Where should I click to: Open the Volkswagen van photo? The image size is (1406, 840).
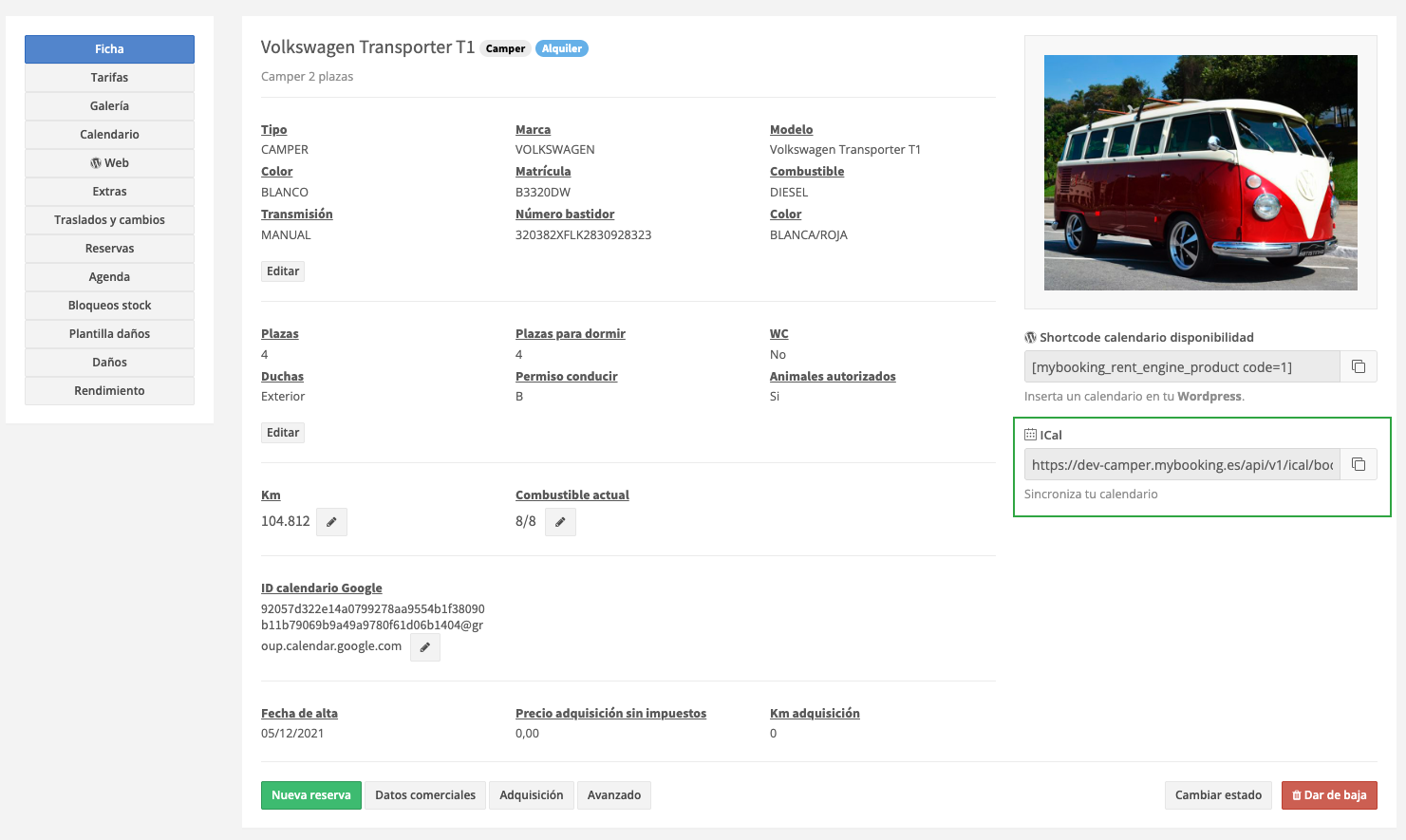tap(1201, 173)
